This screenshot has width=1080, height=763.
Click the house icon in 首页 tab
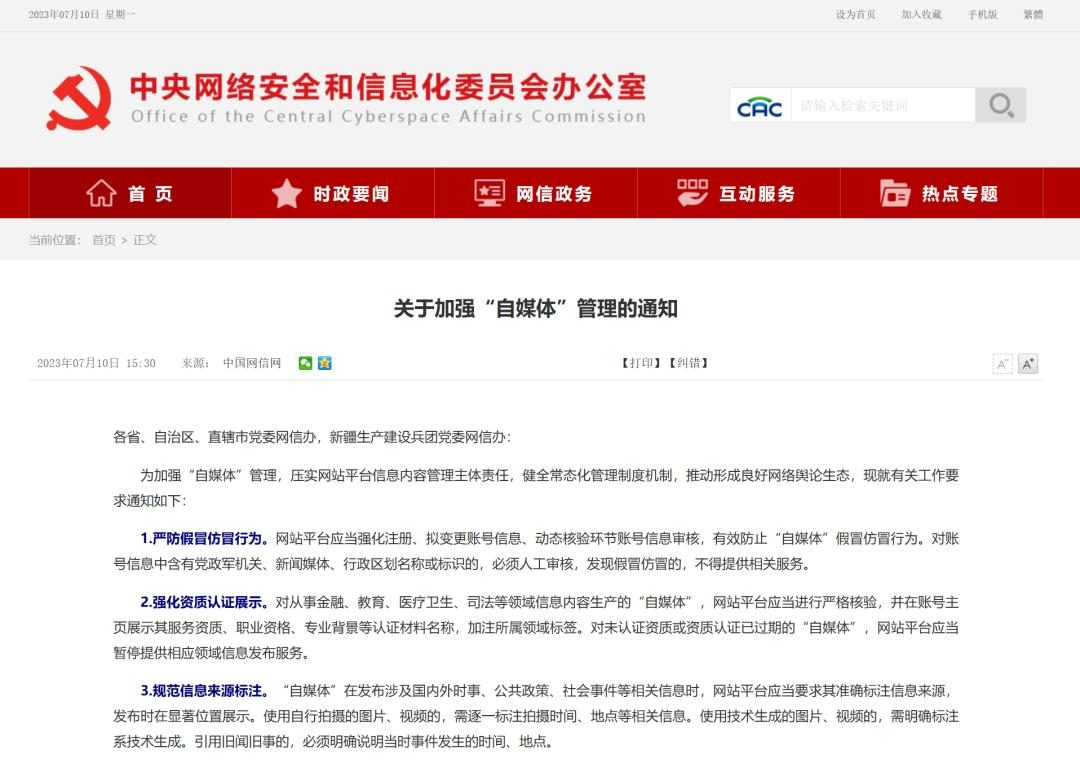click(101, 193)
